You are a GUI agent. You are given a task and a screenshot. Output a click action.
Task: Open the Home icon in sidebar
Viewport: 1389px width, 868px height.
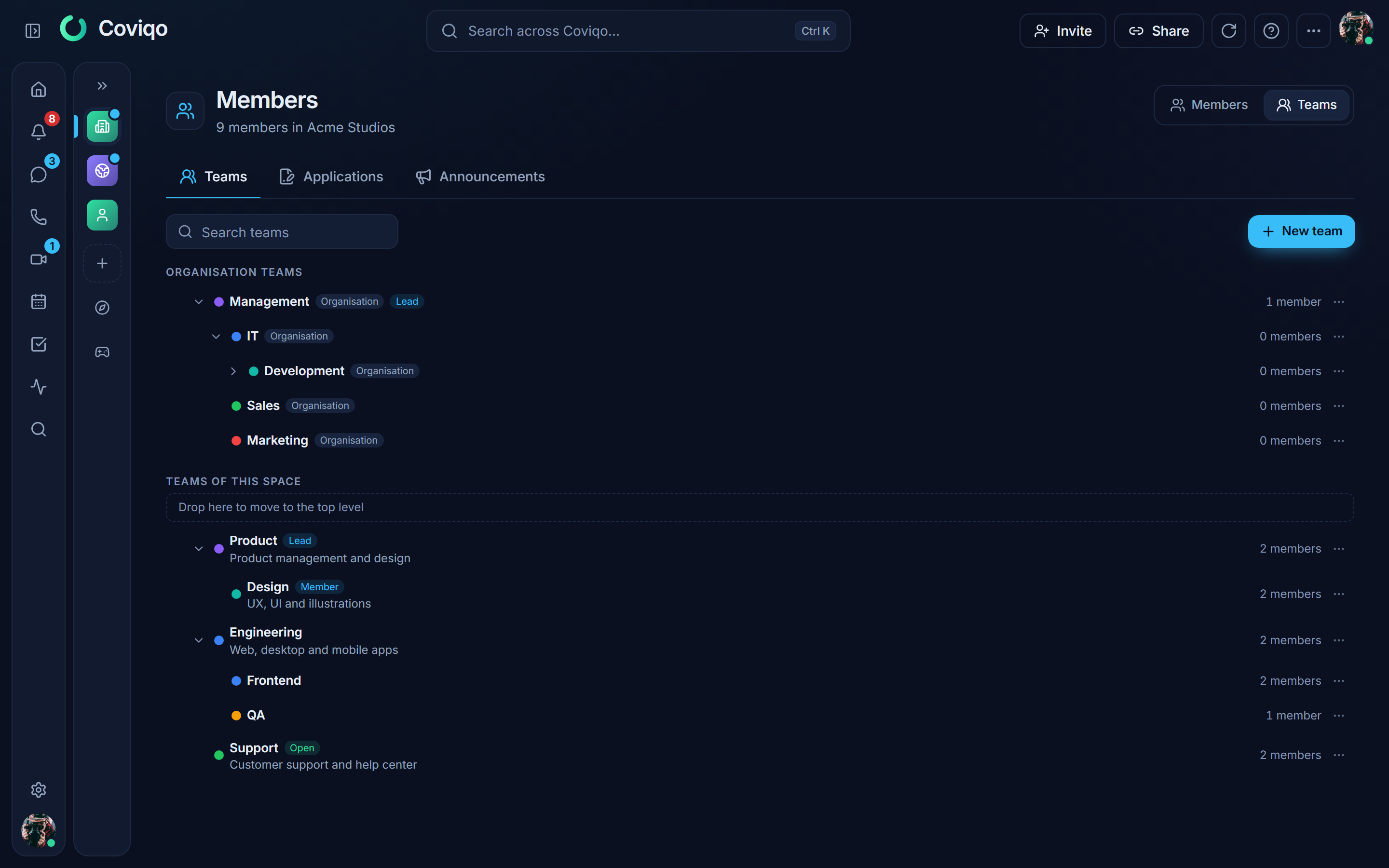pyautogui.click(x=39, y=90)
